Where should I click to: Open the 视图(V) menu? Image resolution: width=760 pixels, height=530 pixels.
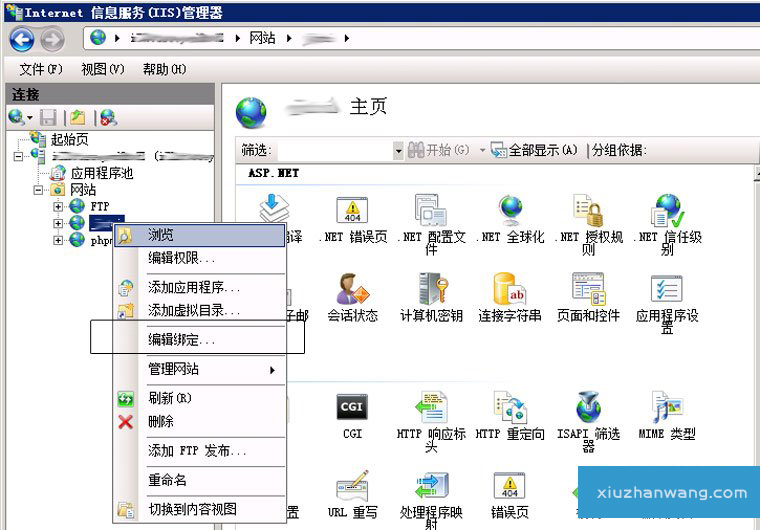click(x=102, y=69)
